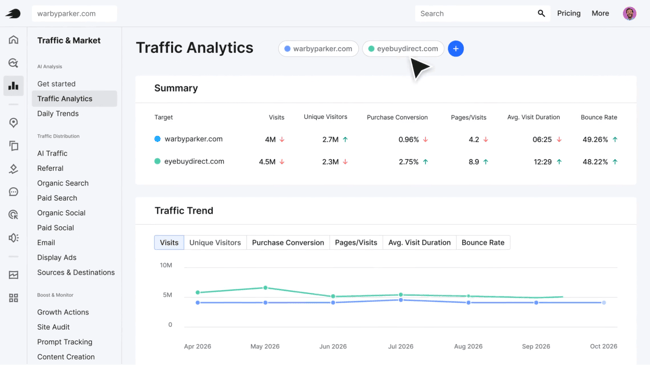Select the eyebuydirect.com domain chip

coord(403,49)
